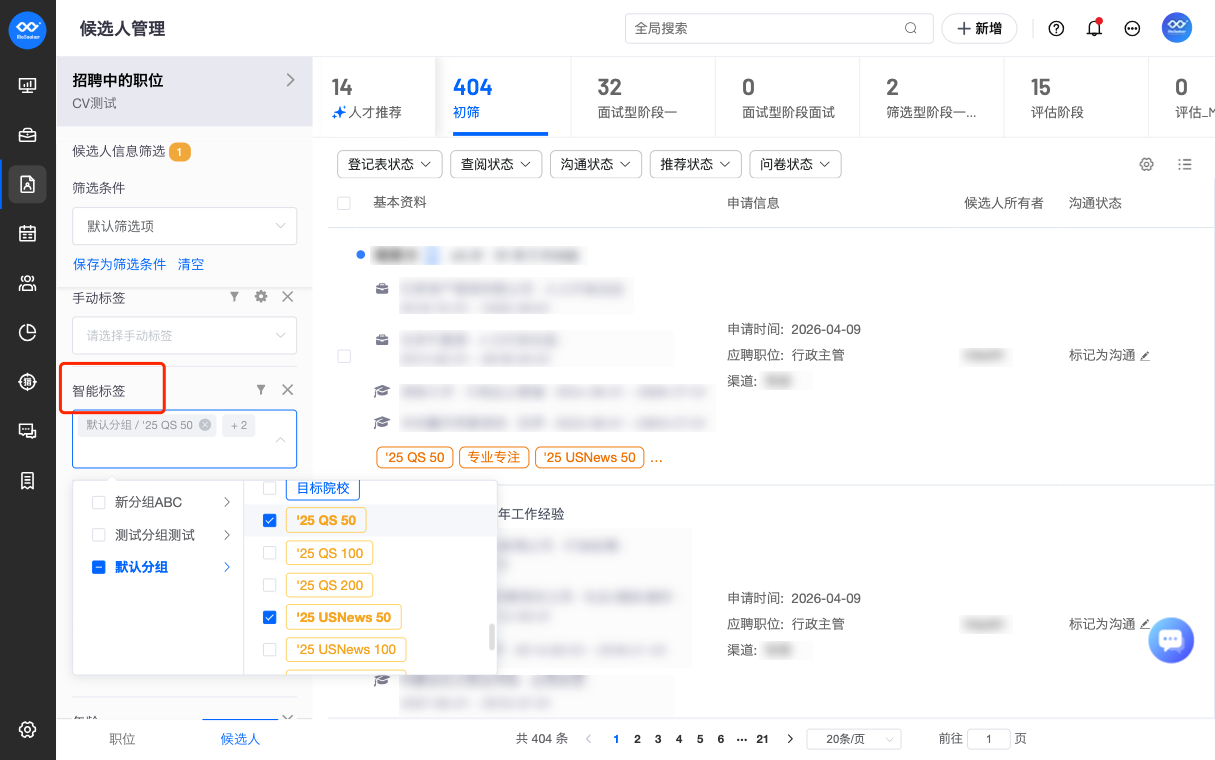The height and width of the screenshot is (760, 1215).
Task: Open the talent pool people icon
Action: [28, 283]
